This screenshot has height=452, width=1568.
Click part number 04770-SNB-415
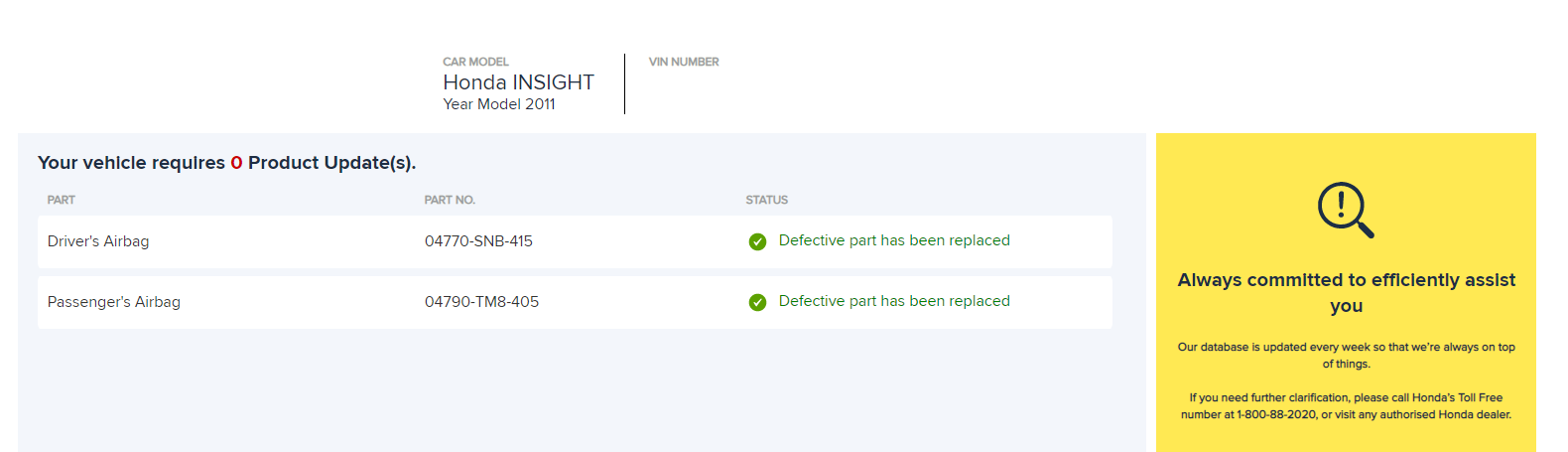coord(478,241)
